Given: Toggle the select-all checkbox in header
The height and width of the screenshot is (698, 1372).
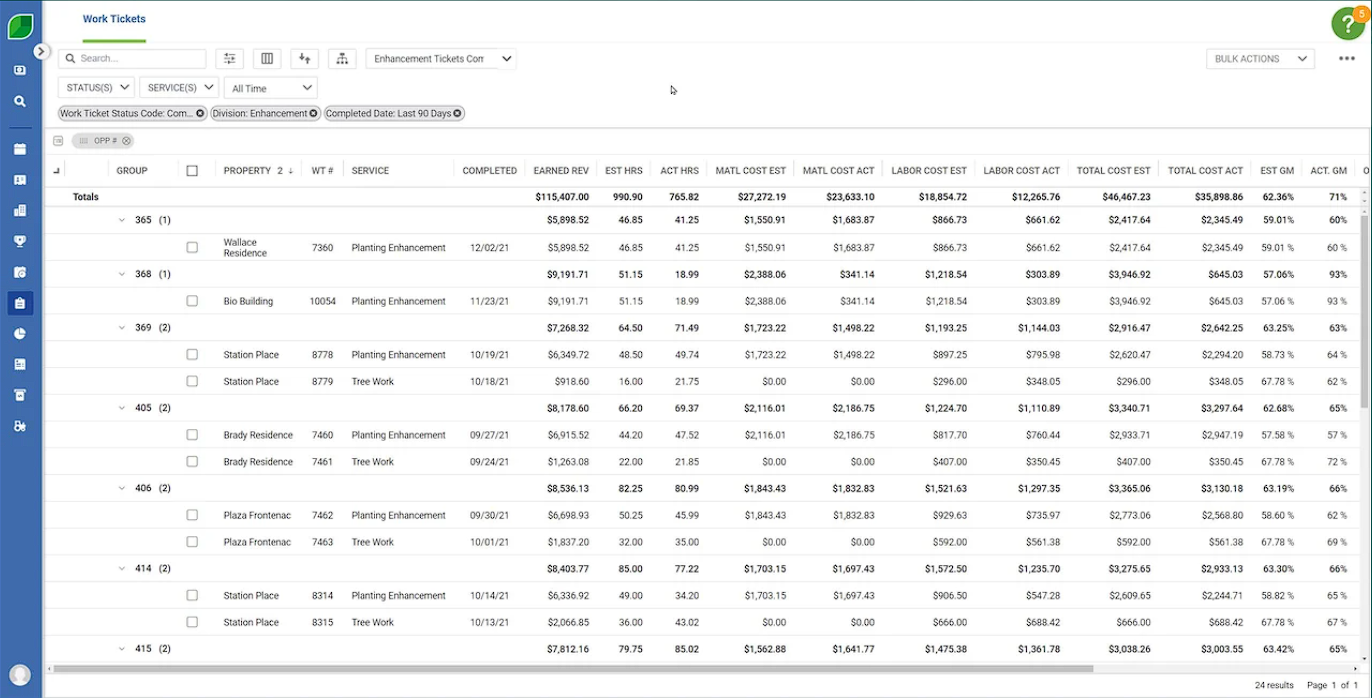Looking at the screenshot, I should point(192,171).
